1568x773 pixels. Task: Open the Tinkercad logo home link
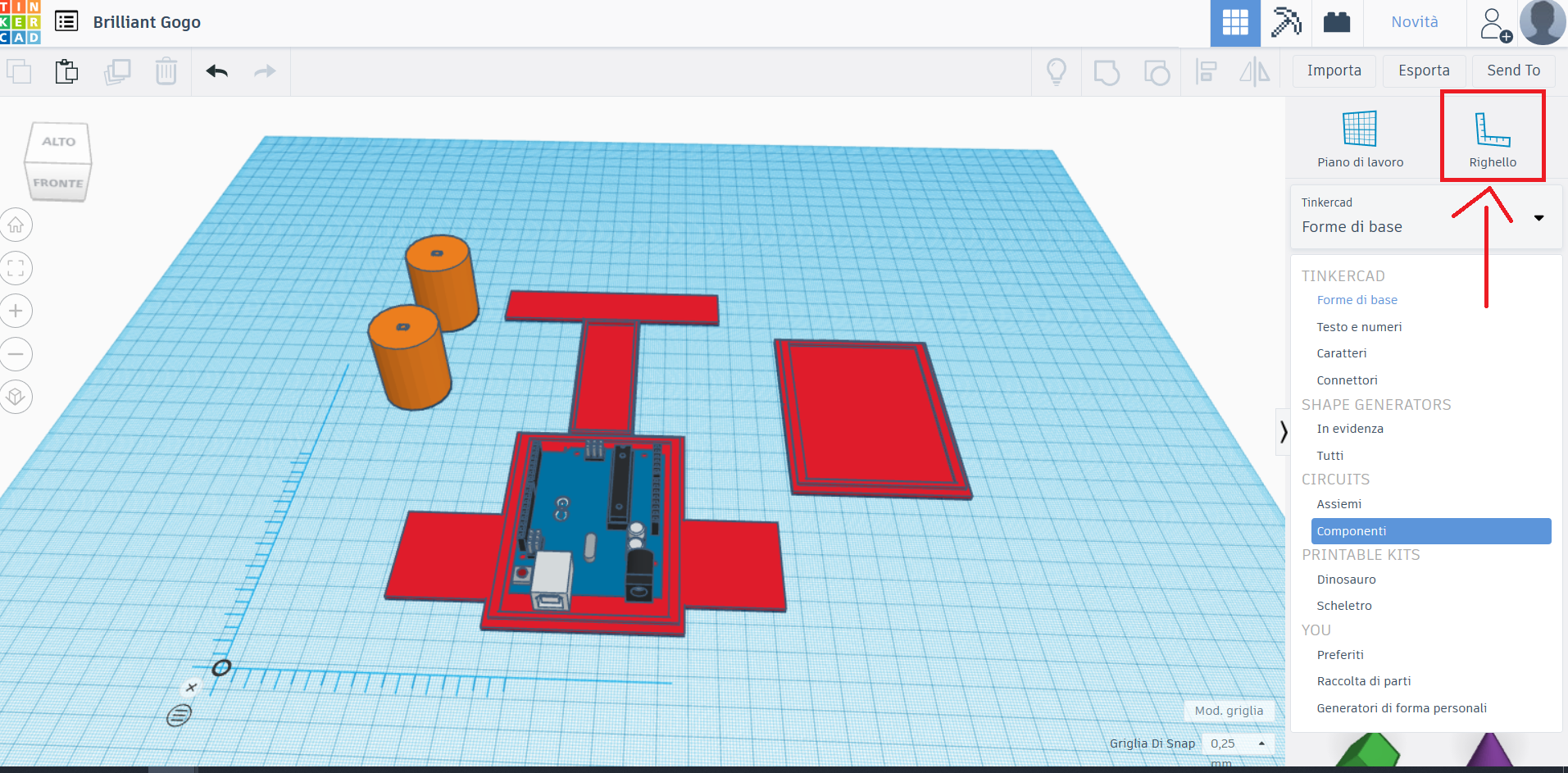point(20,22)
